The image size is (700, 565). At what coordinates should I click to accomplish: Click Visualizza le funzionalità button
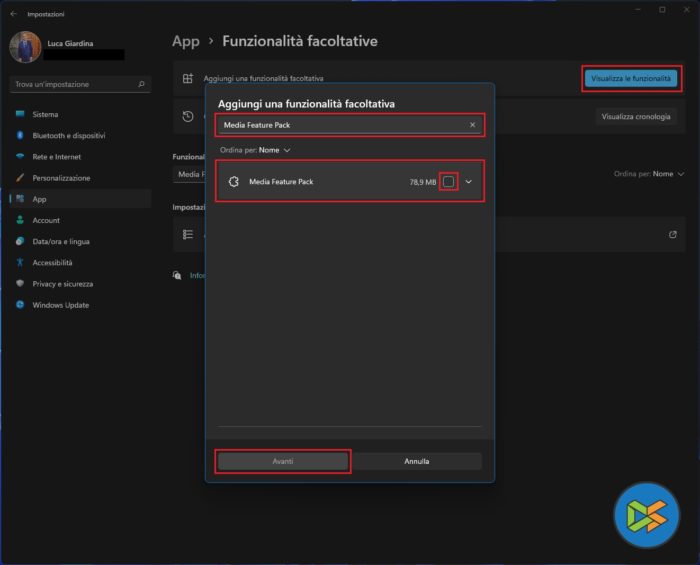[630, 78]
